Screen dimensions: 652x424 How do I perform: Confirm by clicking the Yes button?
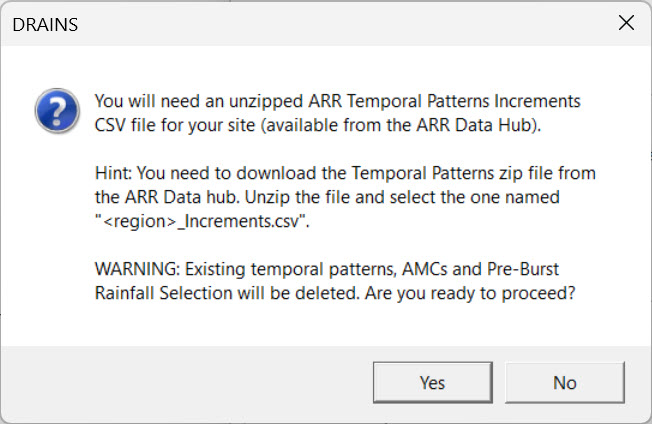point(432,382)
